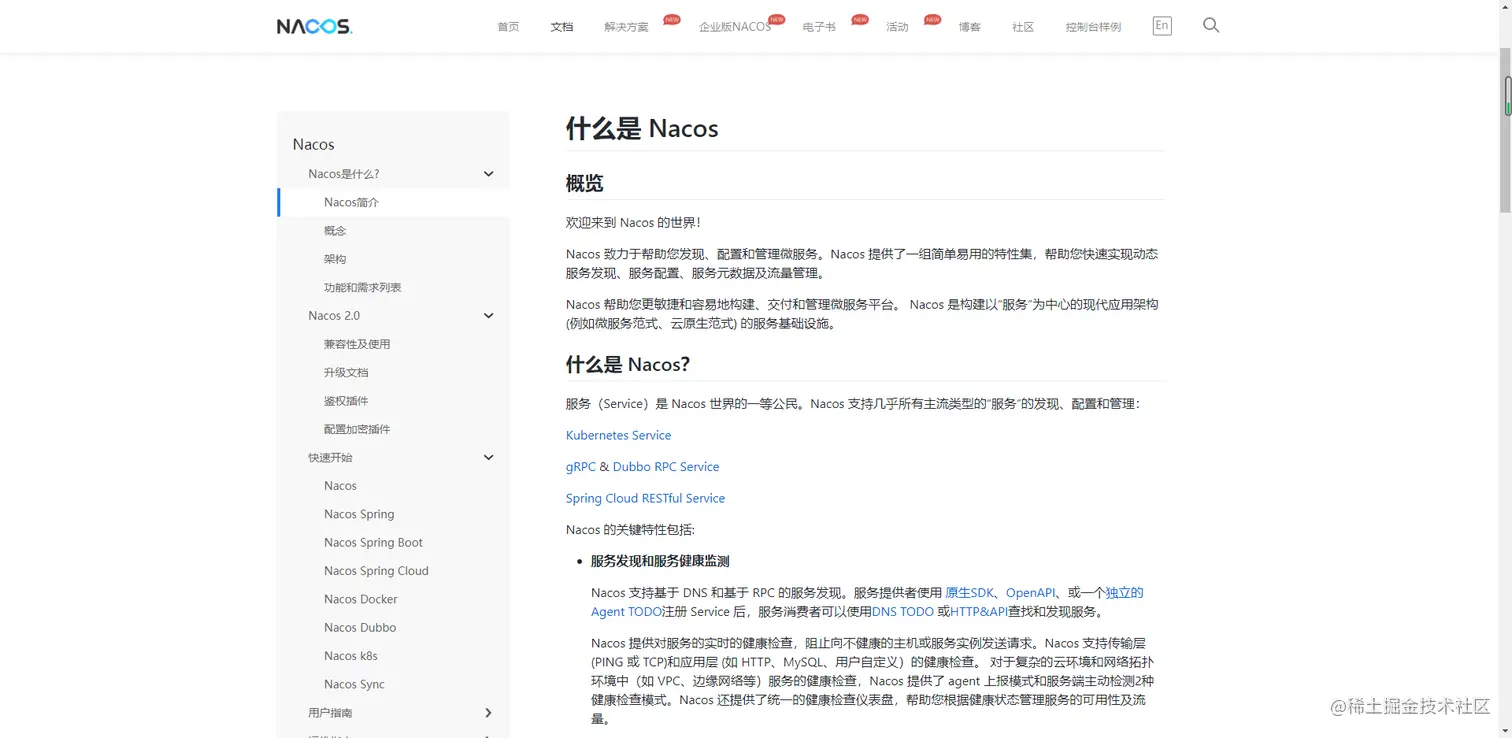Go to 首页 in top navigation
This screenshot has height=738, width=1512.
[x=508, y=27]
